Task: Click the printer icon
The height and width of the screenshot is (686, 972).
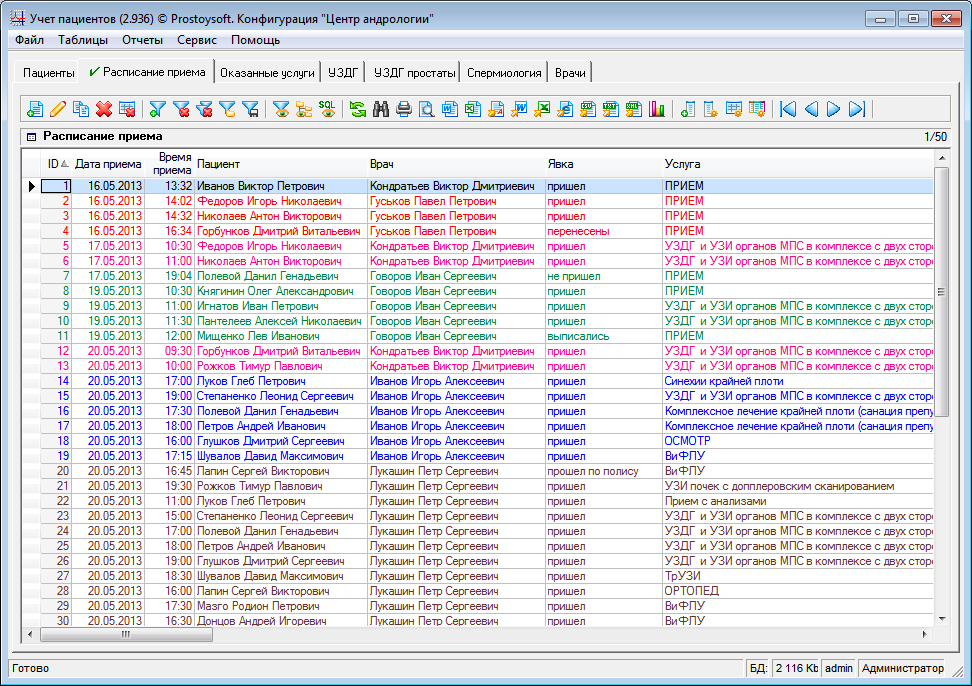Action: (x=403, y=109)
